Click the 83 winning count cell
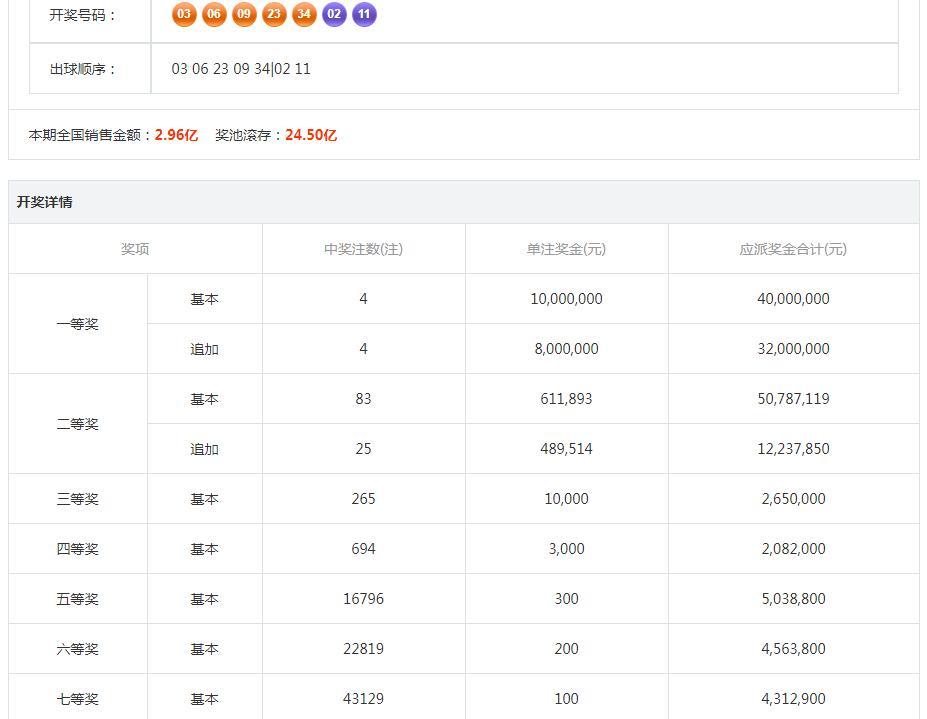The image size is (927, 719). (364, 399)
